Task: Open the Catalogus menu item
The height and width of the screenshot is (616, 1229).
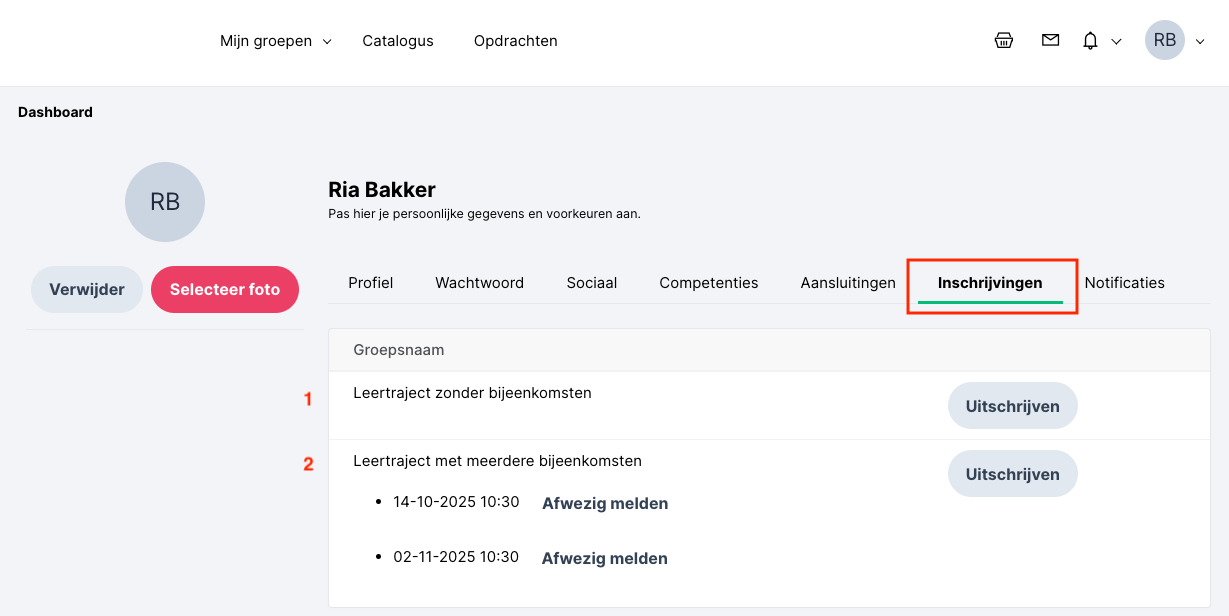Action: pyautogui.click(x=398, y=41)
